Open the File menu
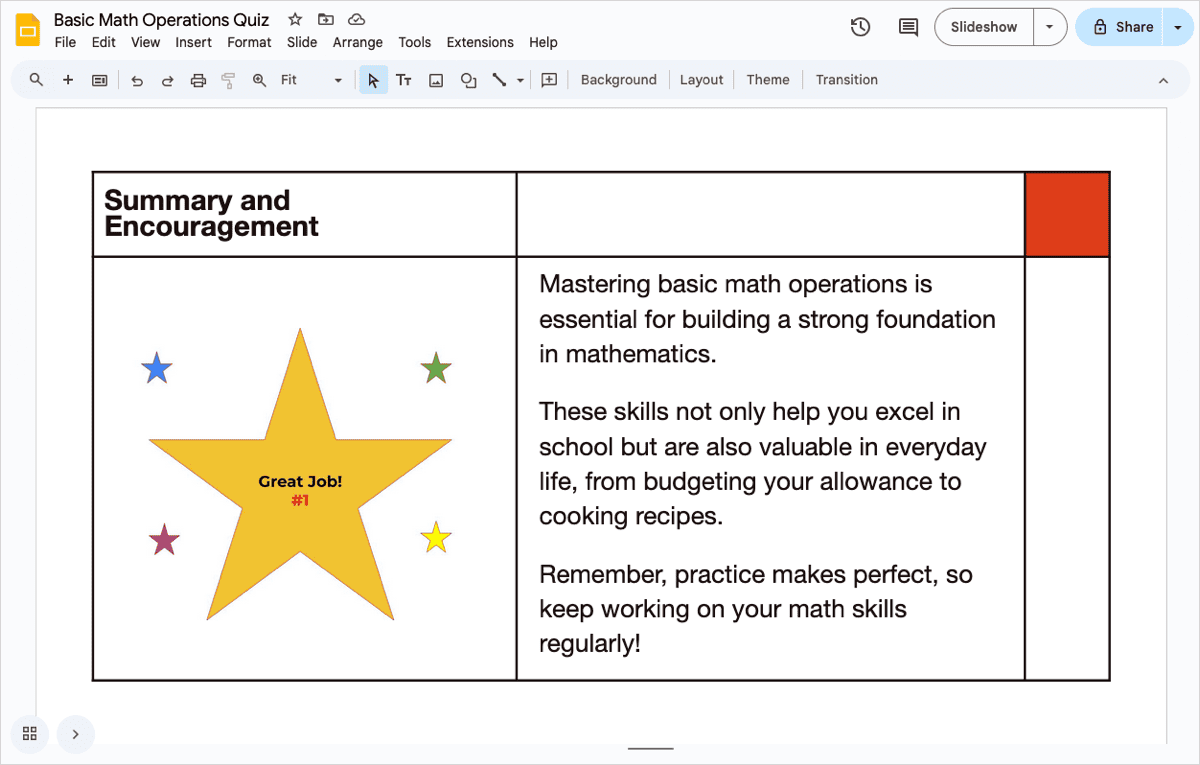Screen dimensions: 1200x765 [65, 42]
